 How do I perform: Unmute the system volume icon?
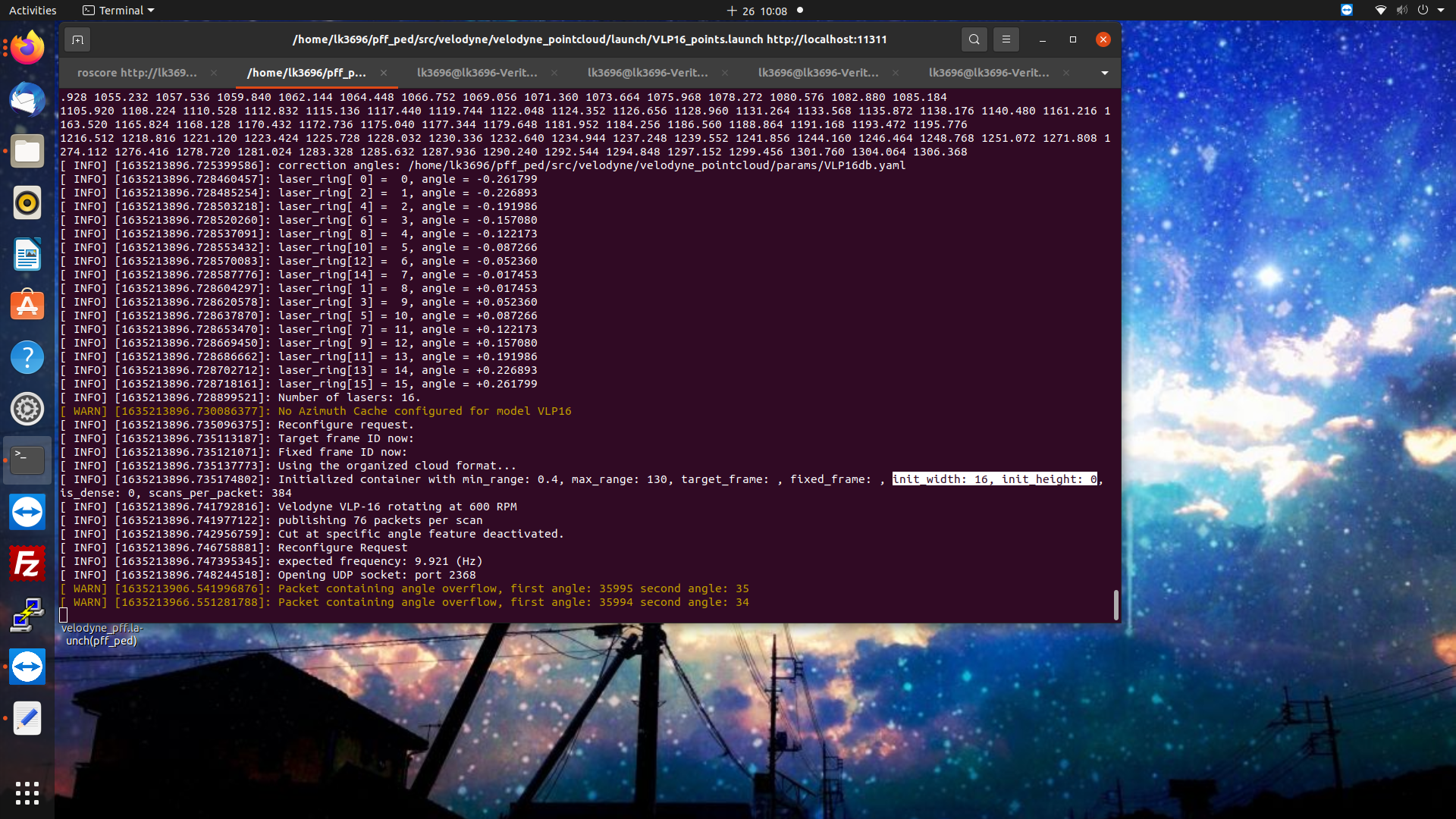(x=1401, y=11)
